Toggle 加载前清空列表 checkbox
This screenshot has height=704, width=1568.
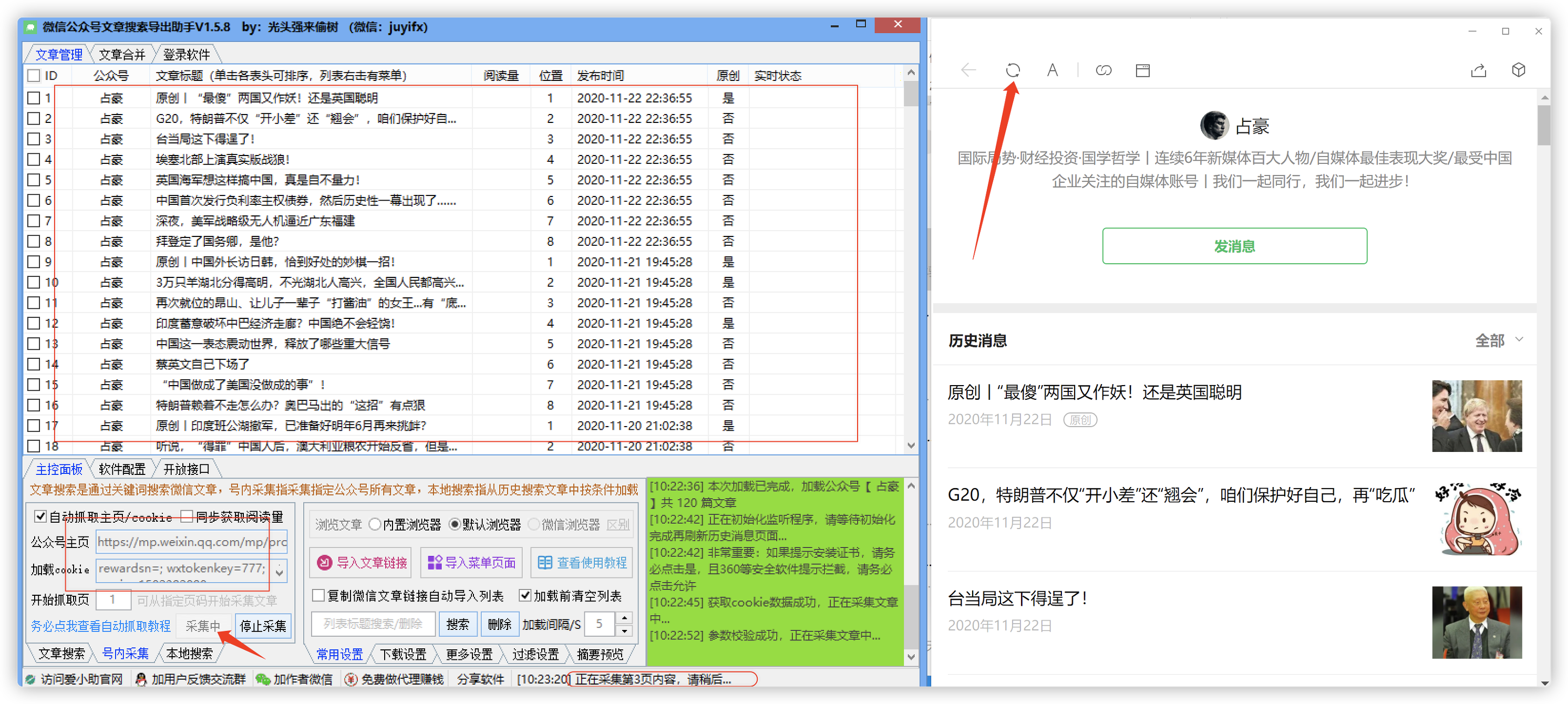coord(525,595)
